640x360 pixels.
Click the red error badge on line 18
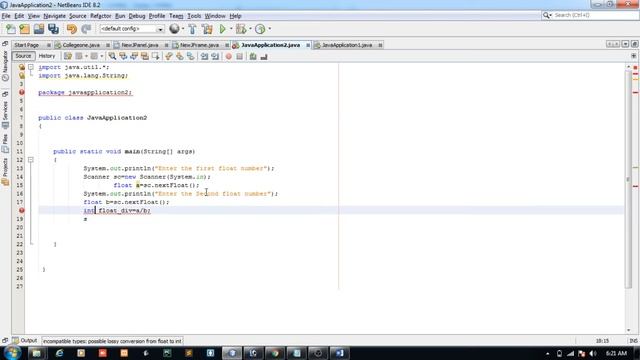22,210
